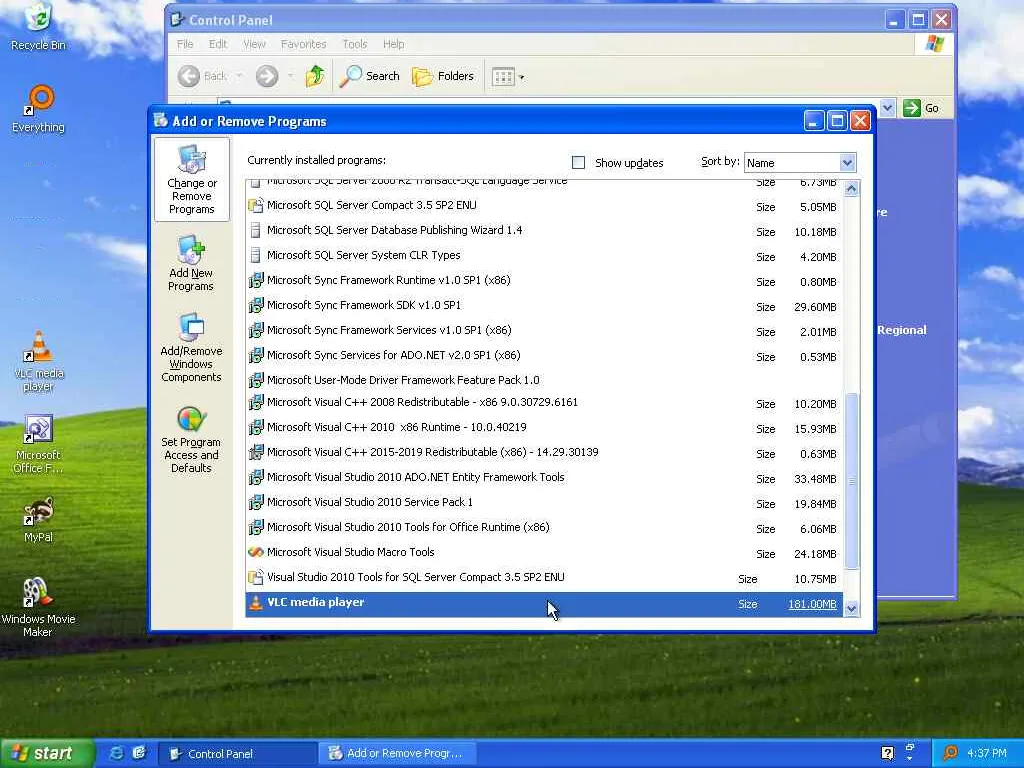Click the Start button
Viewport: 1024px width, 768px height.
[x=46, y=753]
